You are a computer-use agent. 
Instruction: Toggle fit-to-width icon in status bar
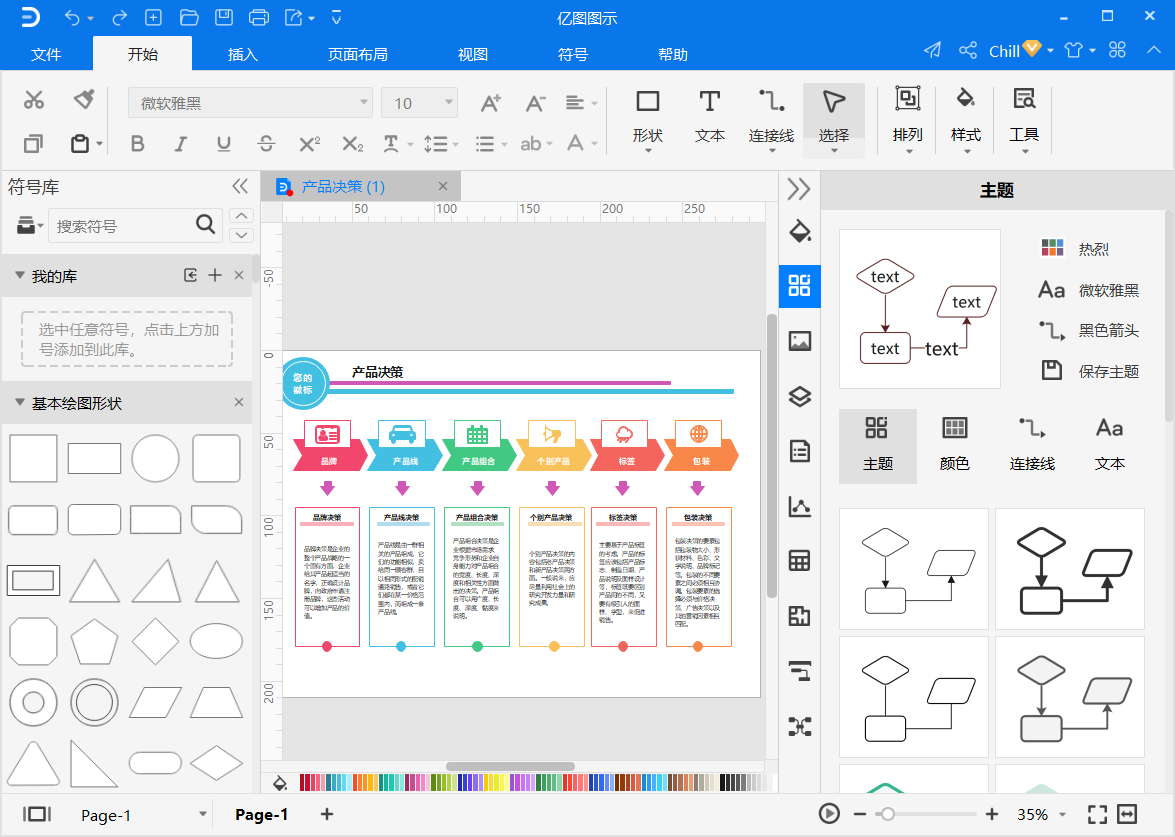click(x=1126, y=814)
